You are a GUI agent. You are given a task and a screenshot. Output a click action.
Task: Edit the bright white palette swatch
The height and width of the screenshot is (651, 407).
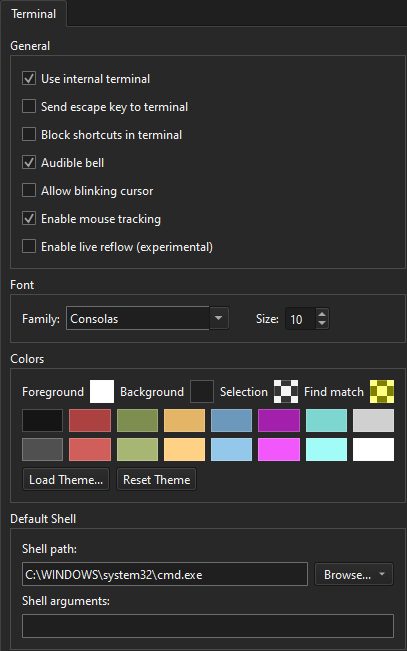pos(373,449)
